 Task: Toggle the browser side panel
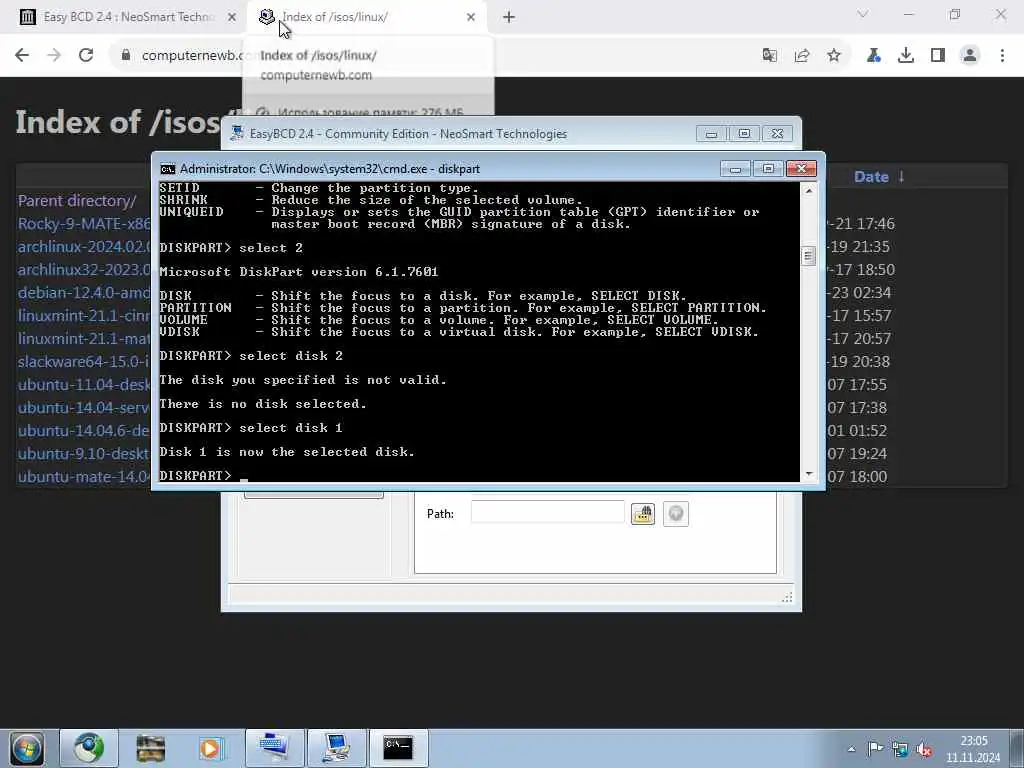[x=938, y=56]
